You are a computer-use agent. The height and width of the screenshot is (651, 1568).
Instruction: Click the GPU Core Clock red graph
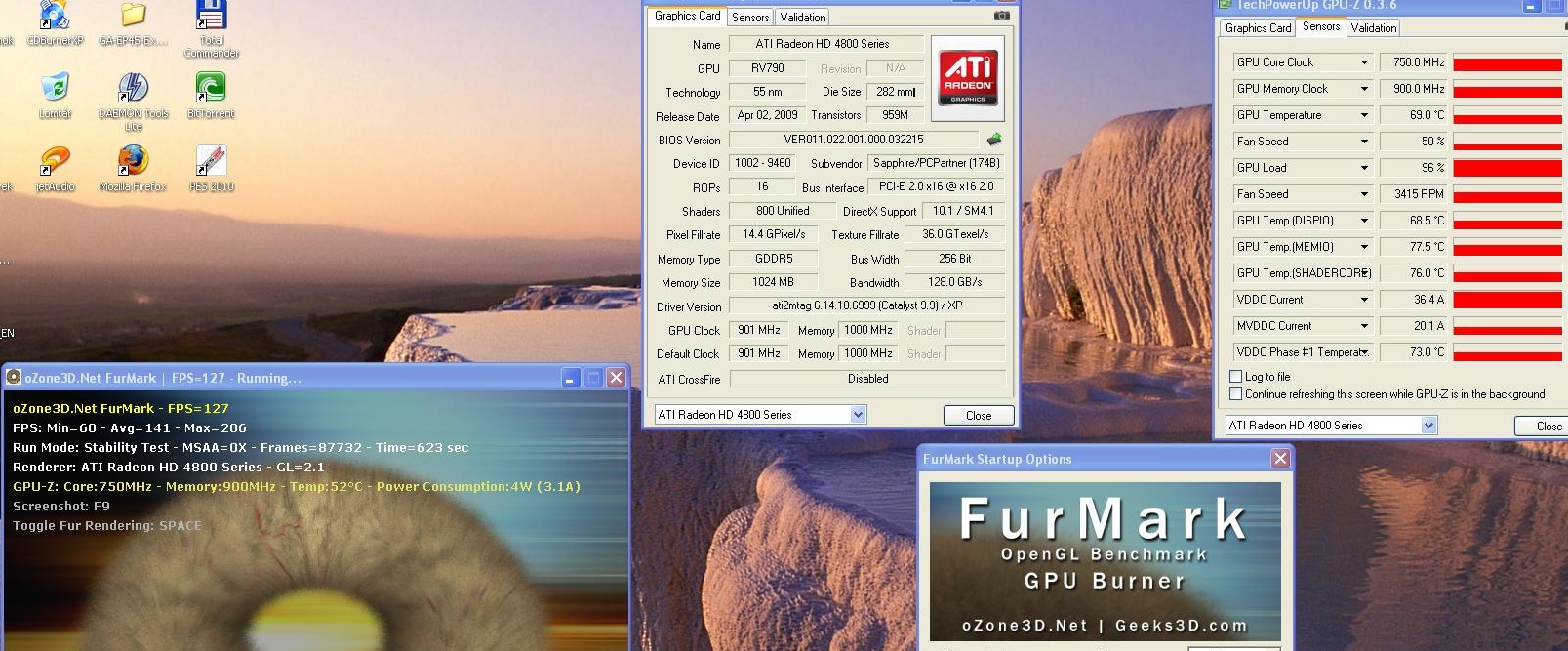(x=1508, y=62)
